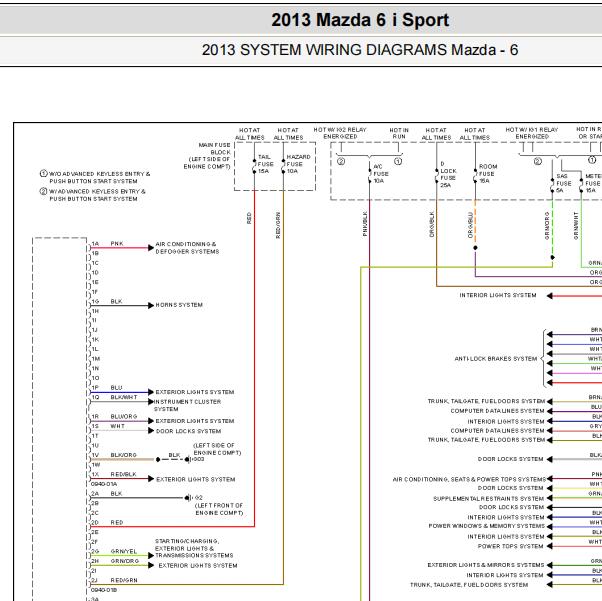Viewport: 602px width, 601px height.
Task: Select the "INSTRUMENT CLUSTER SYSTEM" label
Action: pyautogui.click(x=187, y=405)
